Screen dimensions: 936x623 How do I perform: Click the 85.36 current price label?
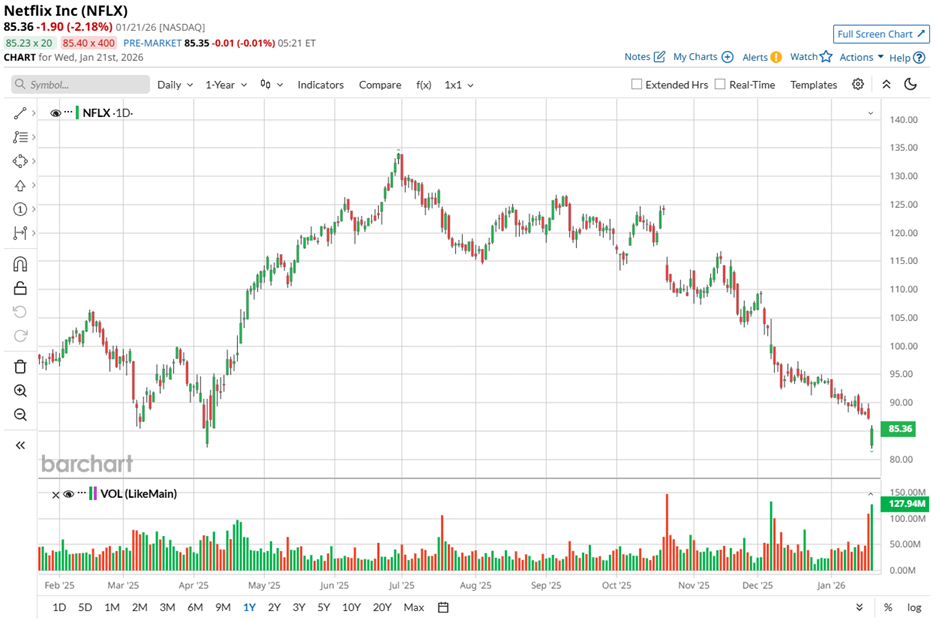pyautogui.click(x=900, y=428)
